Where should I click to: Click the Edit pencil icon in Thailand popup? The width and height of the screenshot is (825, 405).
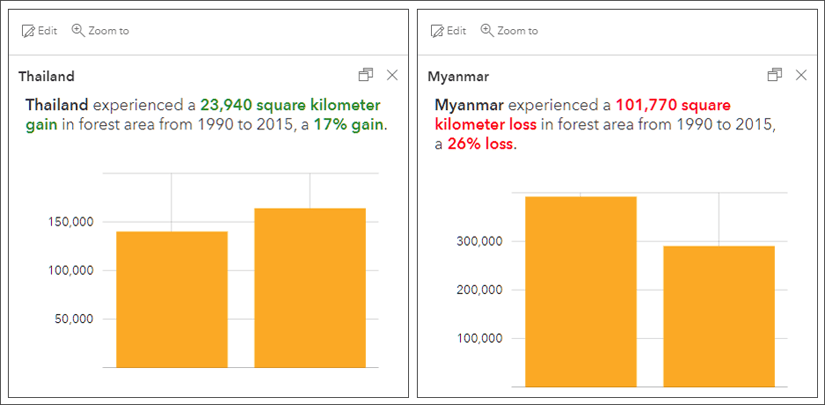[29, 31]
